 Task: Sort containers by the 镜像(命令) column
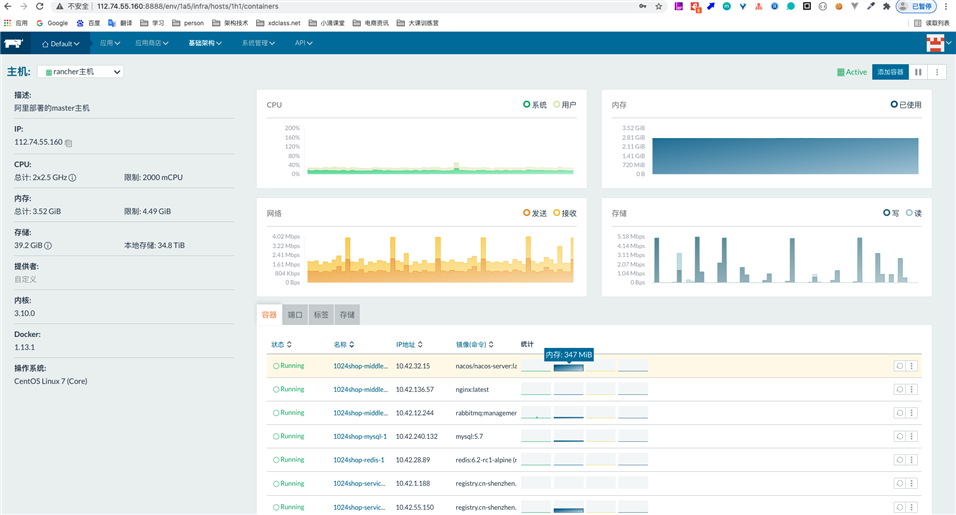tap(474, 345)
